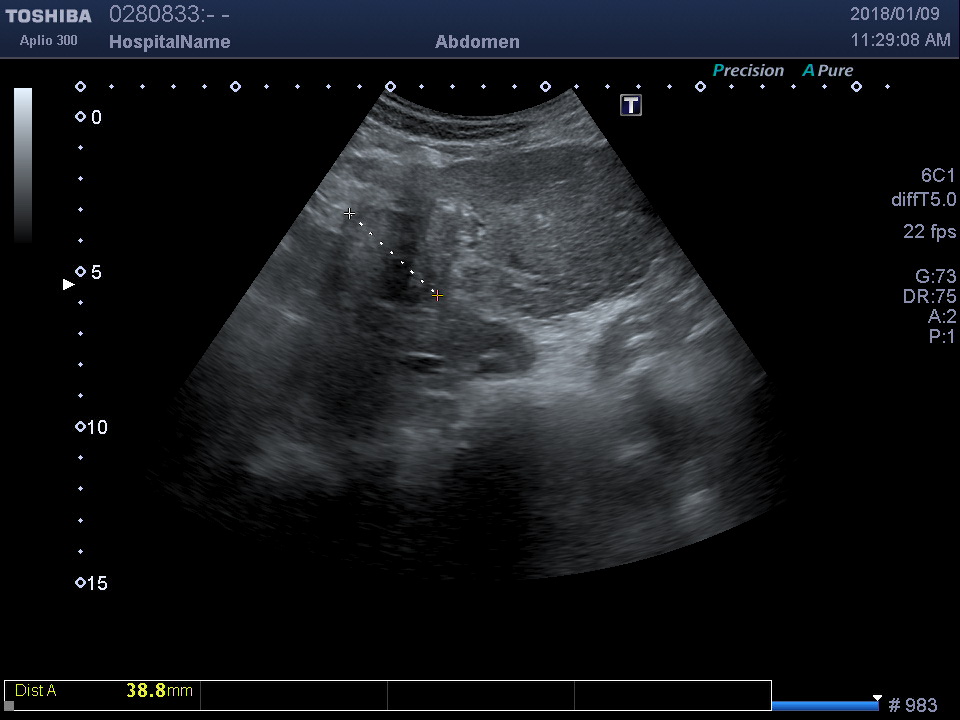960x720 pixels.
Task: Toggle the Precision imaging indicator
Action: coord(748,71)
